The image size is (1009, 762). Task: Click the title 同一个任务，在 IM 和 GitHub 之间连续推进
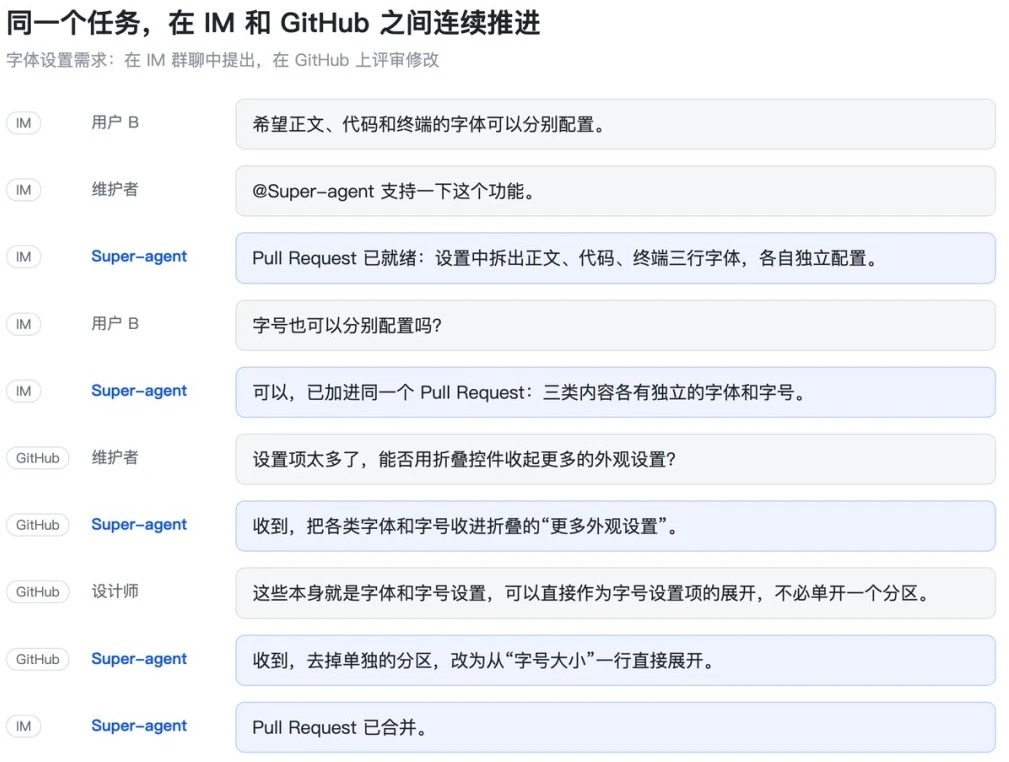[273, 23]
